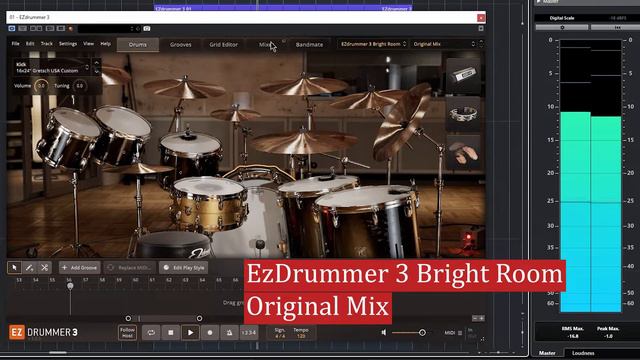640x360 pixels.
Task: Adjust the kick Volume knob
Action: click(x=41, y=86)
